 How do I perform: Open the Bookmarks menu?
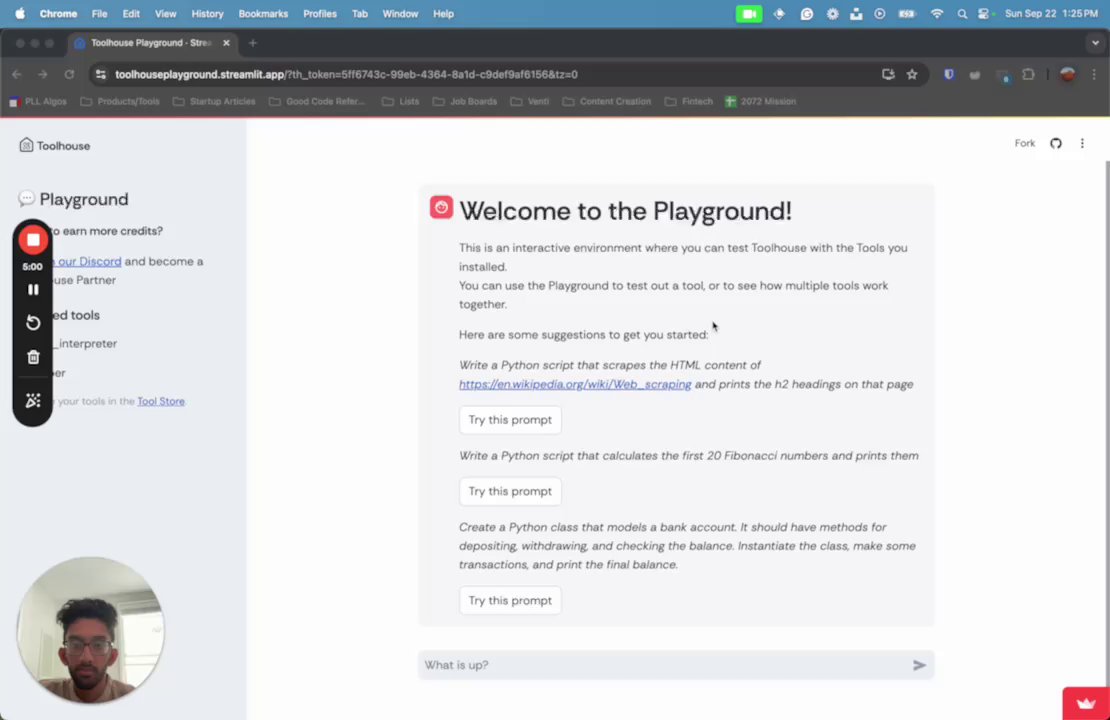click(x=263, y=13)
